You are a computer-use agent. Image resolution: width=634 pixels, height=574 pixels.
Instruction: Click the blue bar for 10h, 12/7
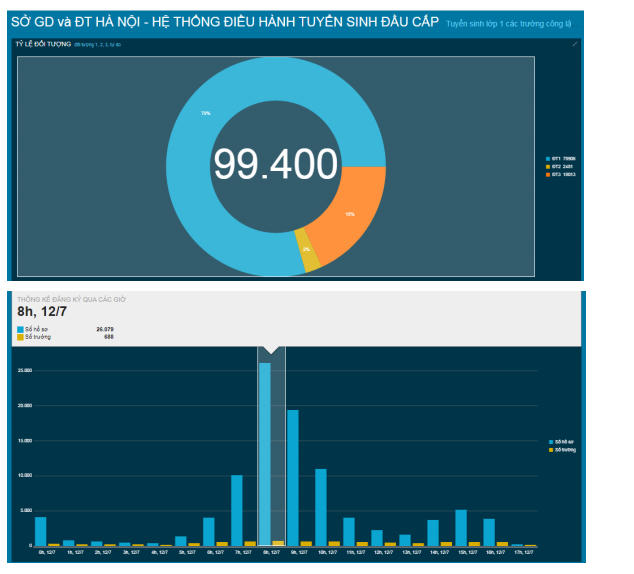[x=321, y=506]
